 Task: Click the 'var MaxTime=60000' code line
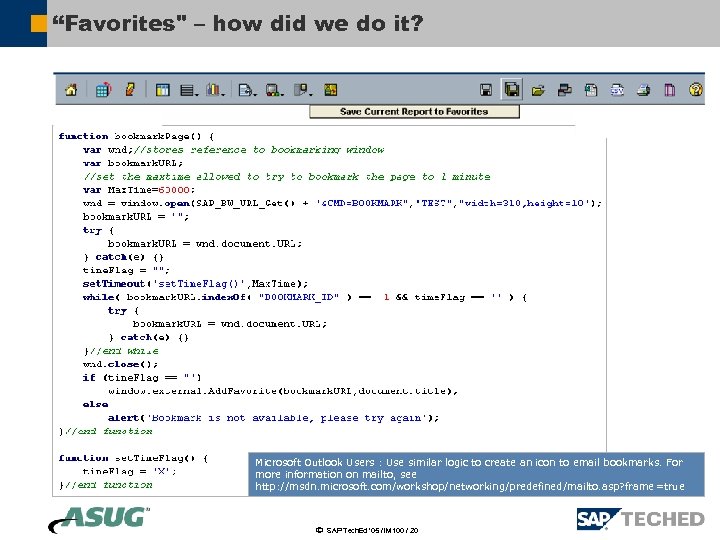pyautogui.click(x=139, y=190)
